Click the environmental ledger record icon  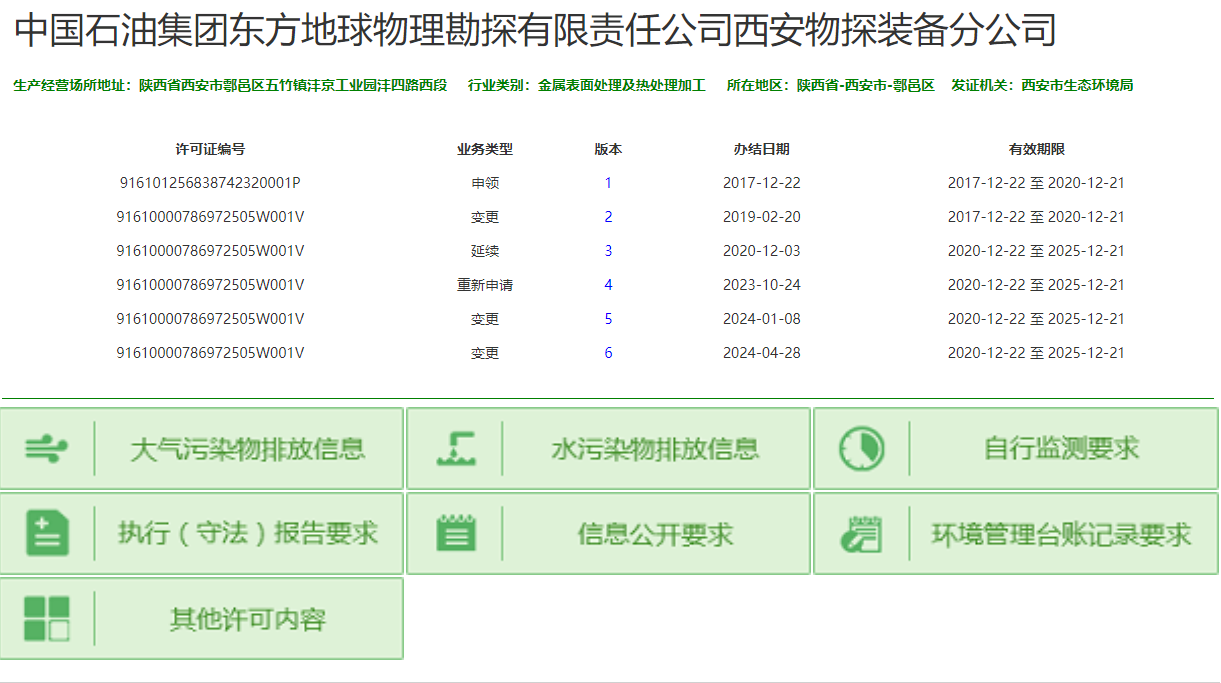(862, 534)
